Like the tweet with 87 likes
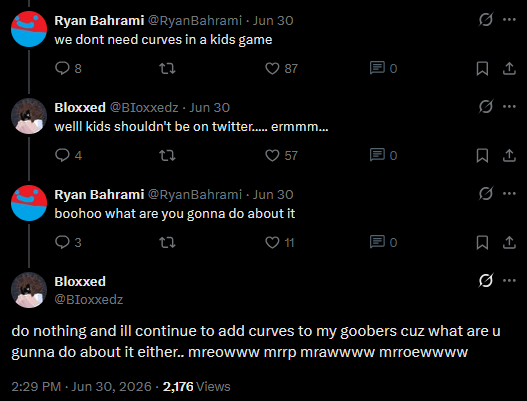 (272, 68)
